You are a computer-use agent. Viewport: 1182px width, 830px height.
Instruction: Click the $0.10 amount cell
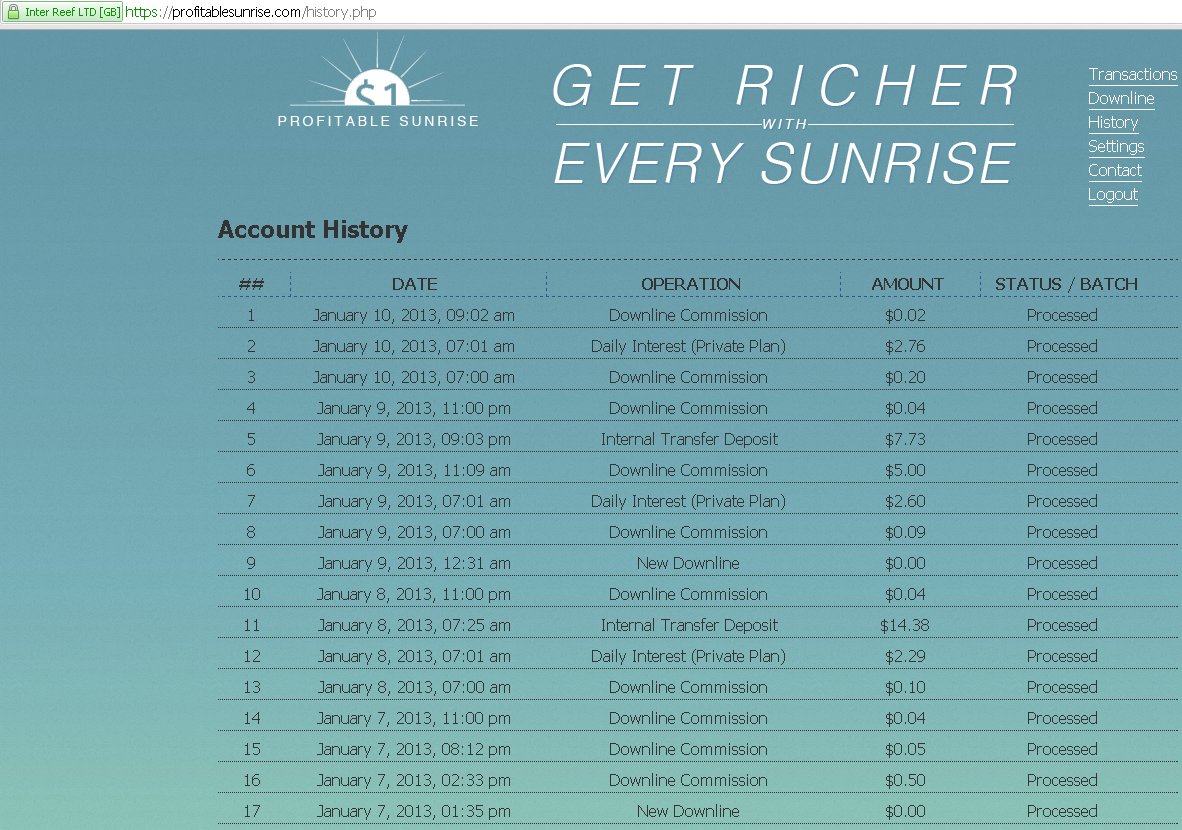[x=905, y=688]
